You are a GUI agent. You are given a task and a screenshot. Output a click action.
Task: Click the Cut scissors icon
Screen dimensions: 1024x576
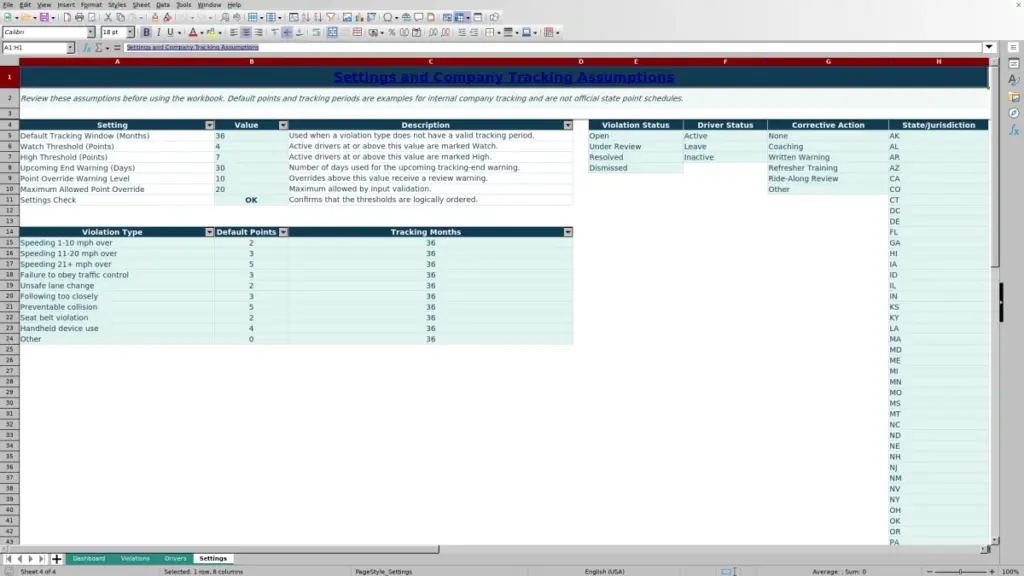[x=108, y=17]
